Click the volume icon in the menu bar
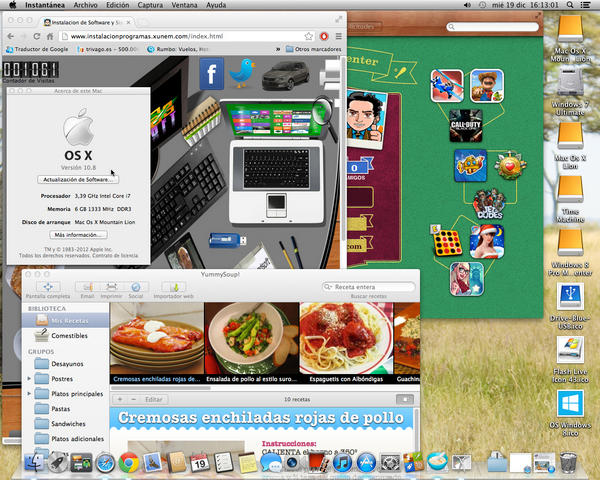 point(467,5)
